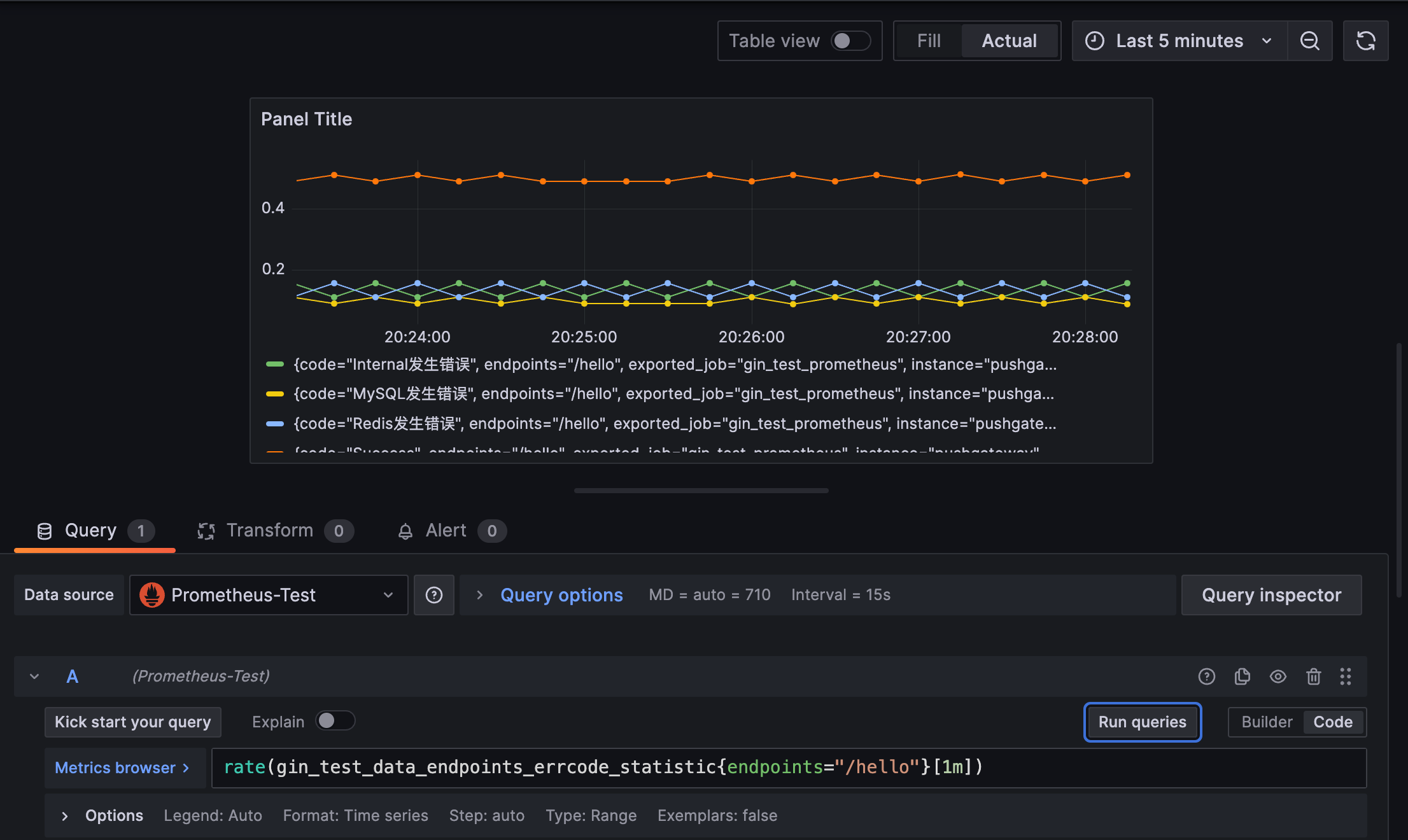Click the Run queries button

click(x=1142, y=722)
